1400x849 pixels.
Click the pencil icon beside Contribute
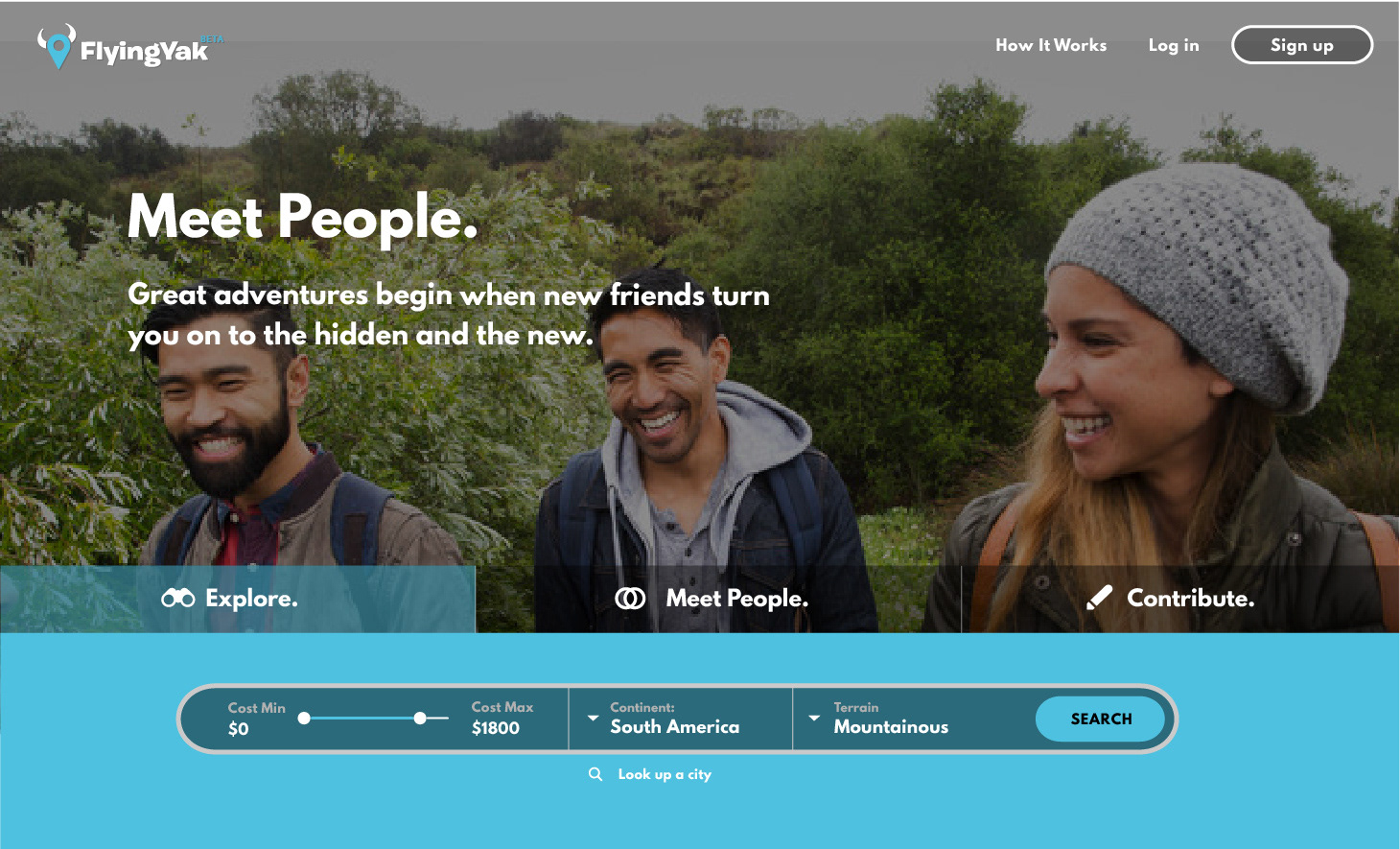[1100, 598]
